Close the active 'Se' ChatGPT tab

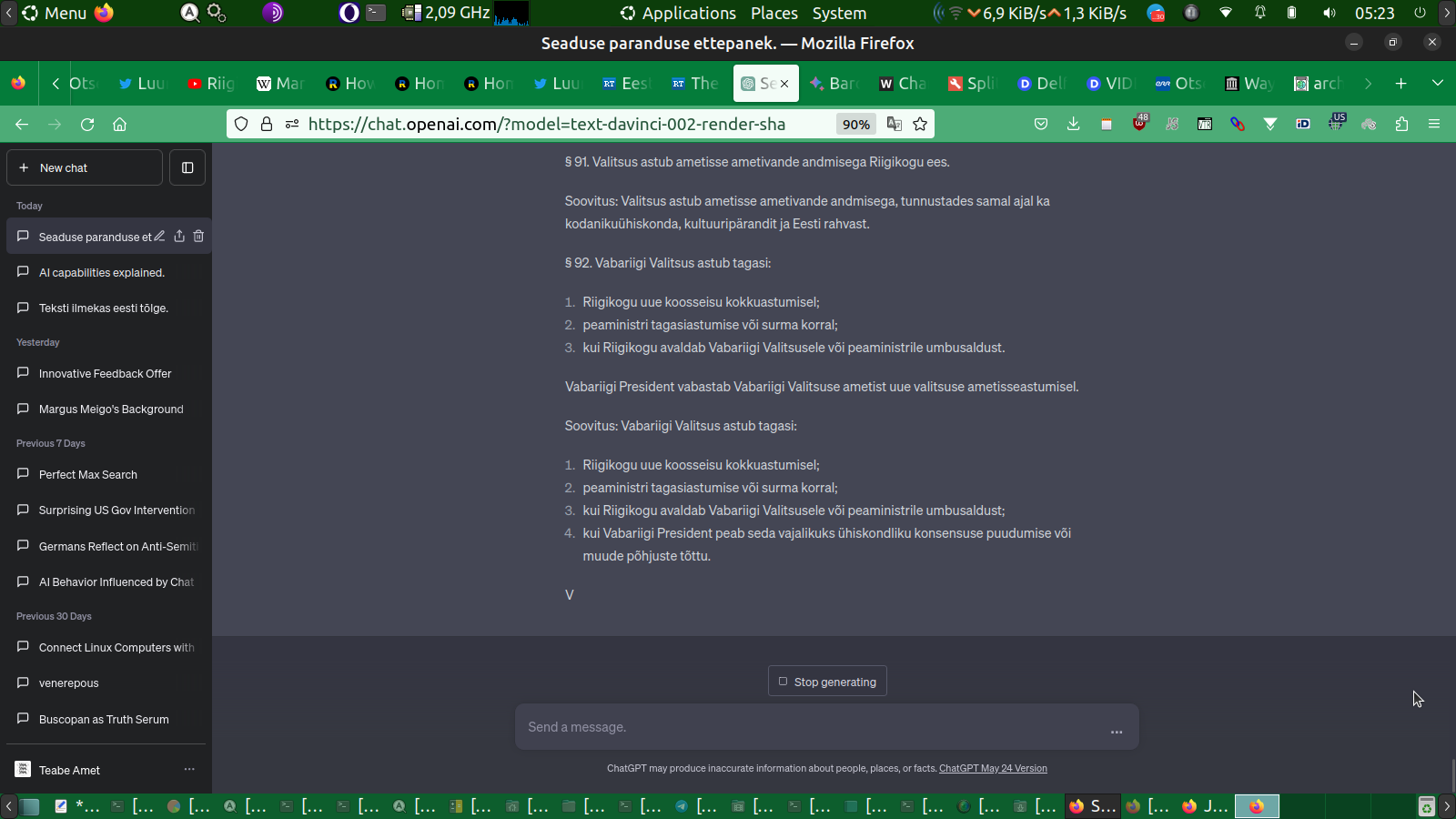coord(784,84)
